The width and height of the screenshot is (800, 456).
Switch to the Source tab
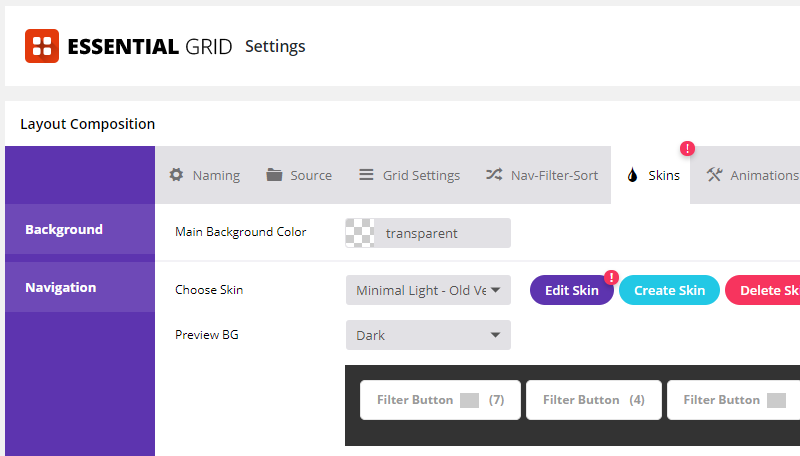coord(299,175)
